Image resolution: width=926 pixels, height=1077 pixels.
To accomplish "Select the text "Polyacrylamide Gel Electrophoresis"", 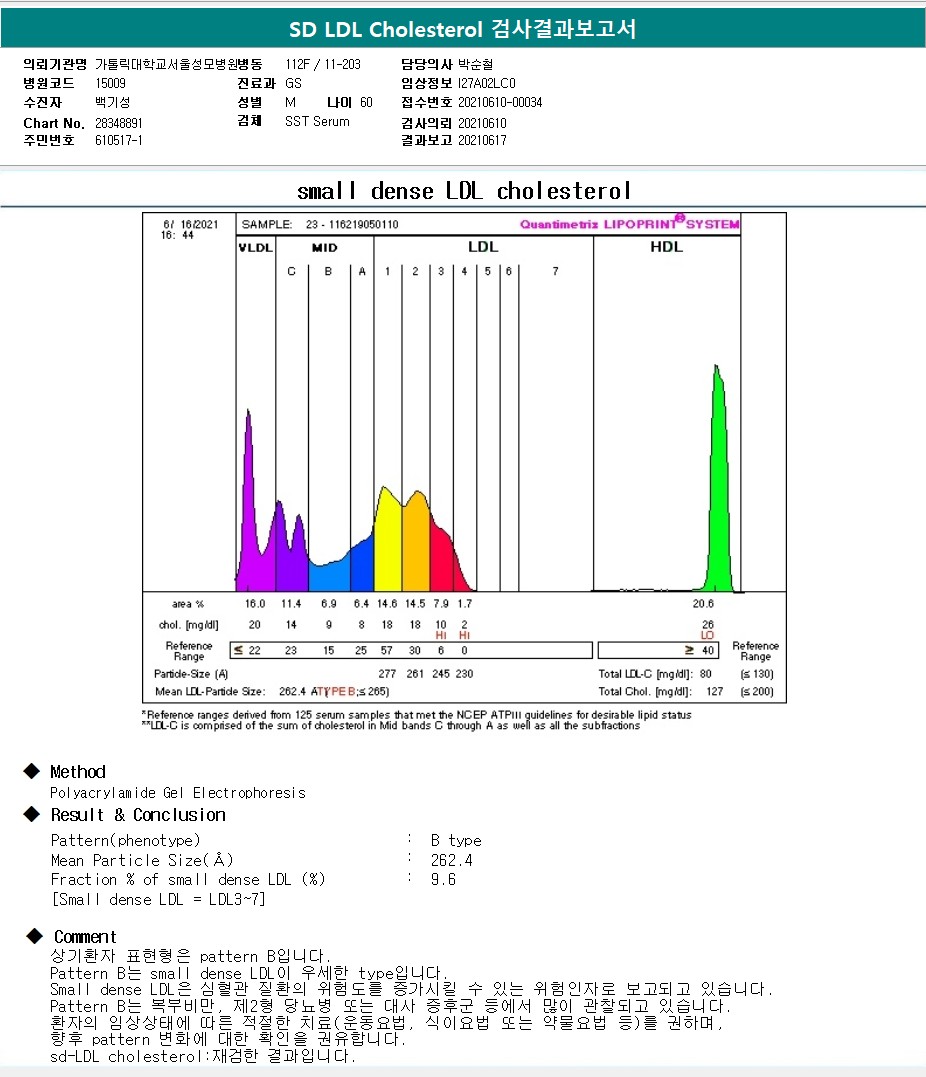I will (178, 793).
